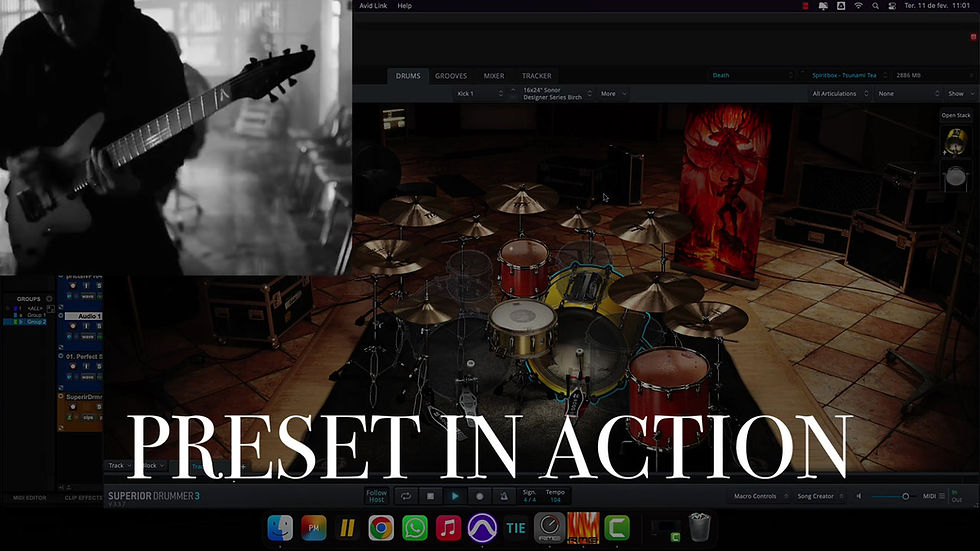Viewport: 980px width, 551px height.
Task: Adjust the master volume slider
Action: pyautogui.click(x=905, y=496)
